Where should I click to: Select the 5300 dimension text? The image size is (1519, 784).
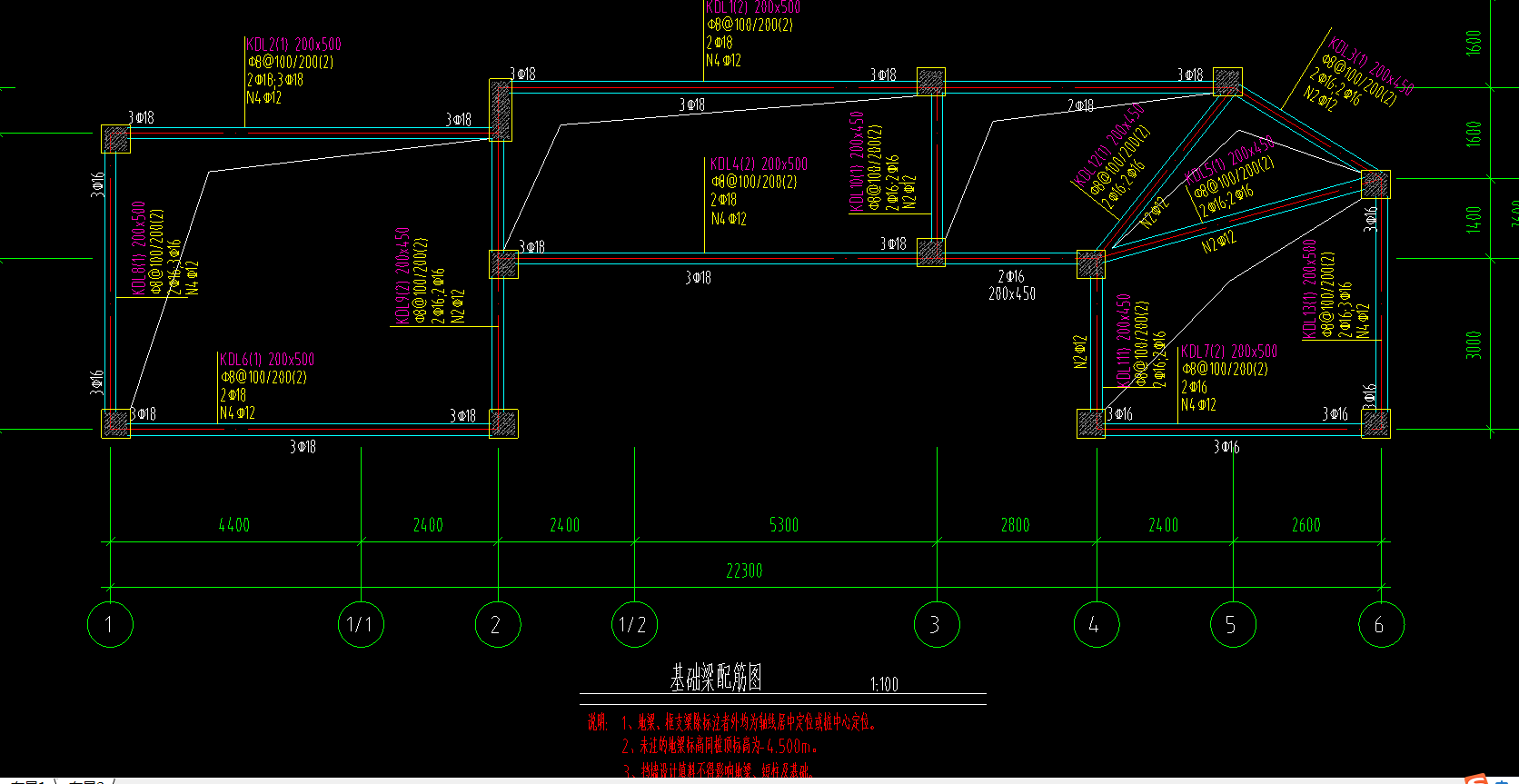784,525
